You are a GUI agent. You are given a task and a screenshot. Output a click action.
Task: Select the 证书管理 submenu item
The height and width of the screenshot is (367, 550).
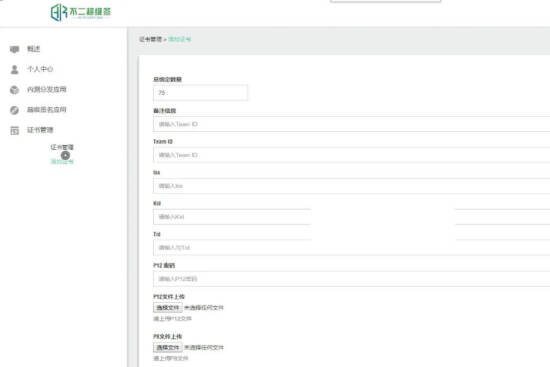coord(62,147)
